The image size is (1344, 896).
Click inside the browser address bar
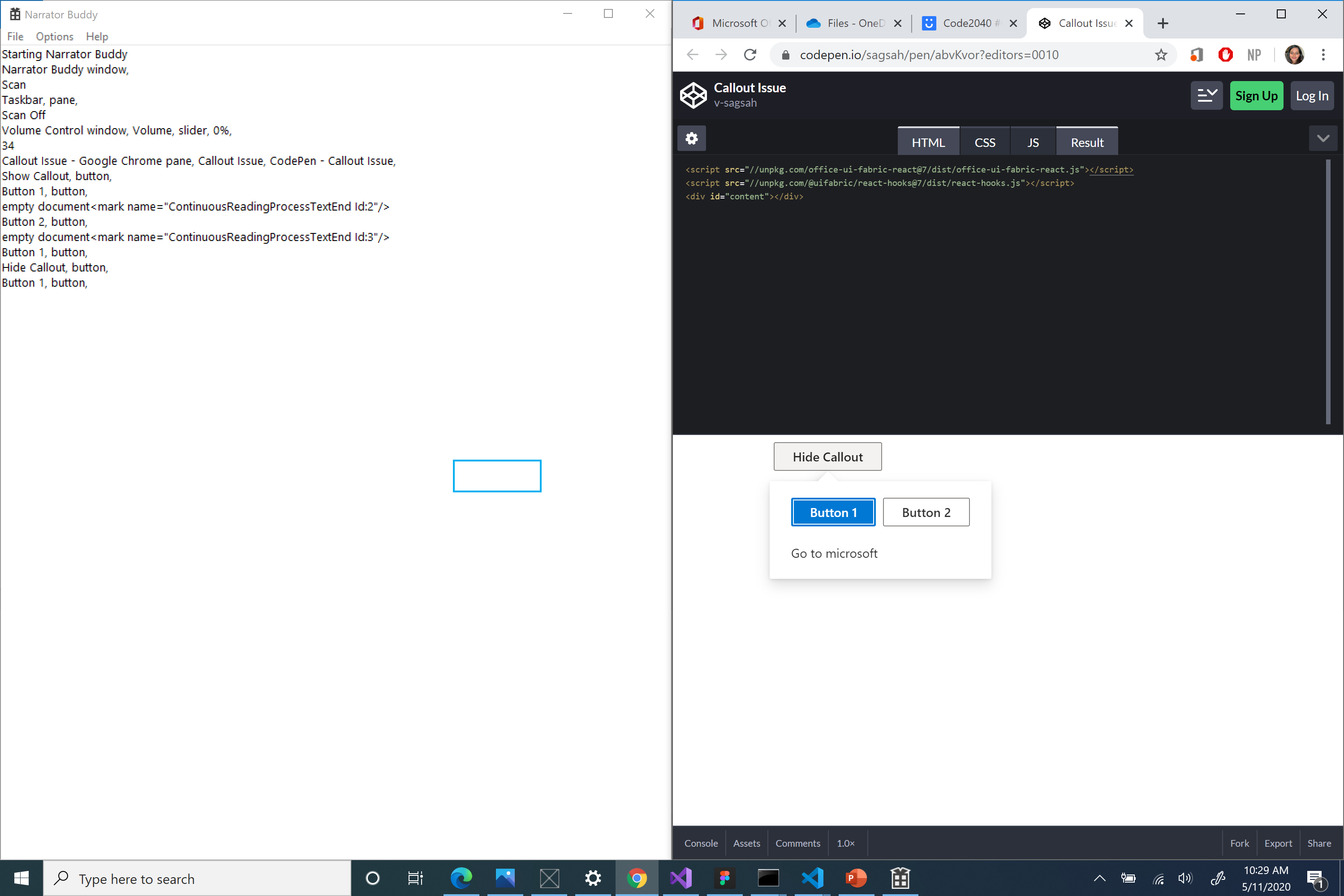(x=943, y=54)
